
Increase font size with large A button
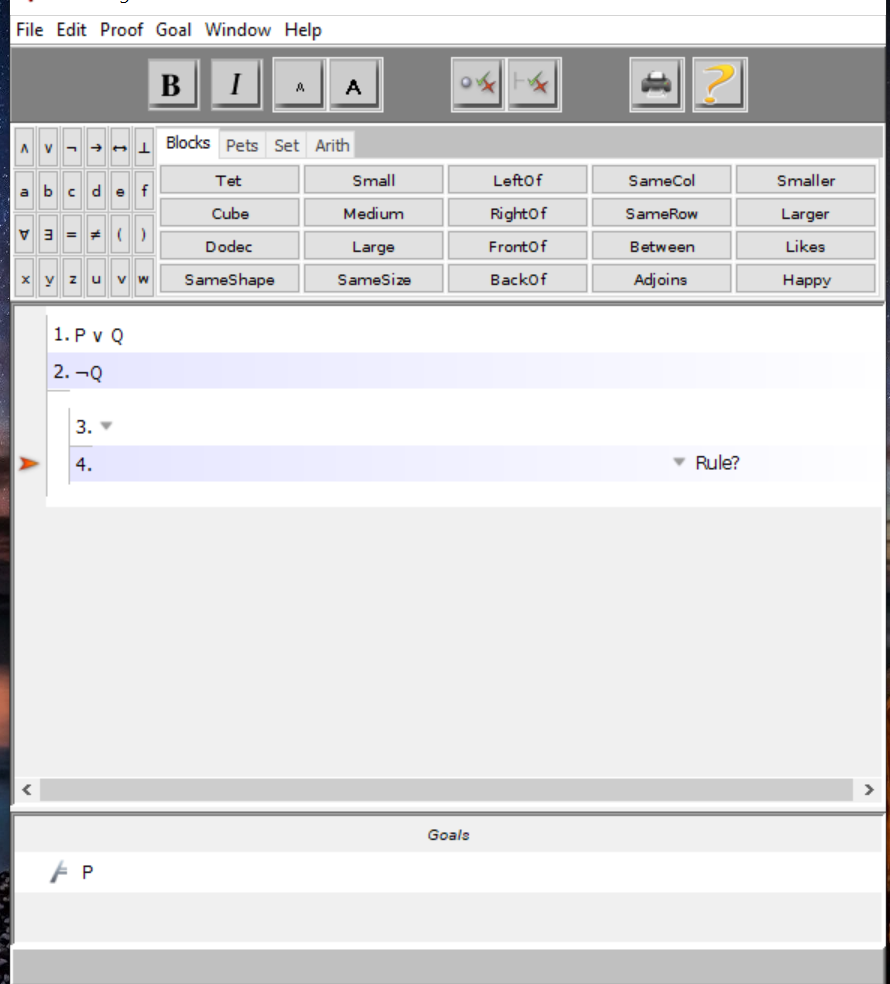tap(355, 85)
